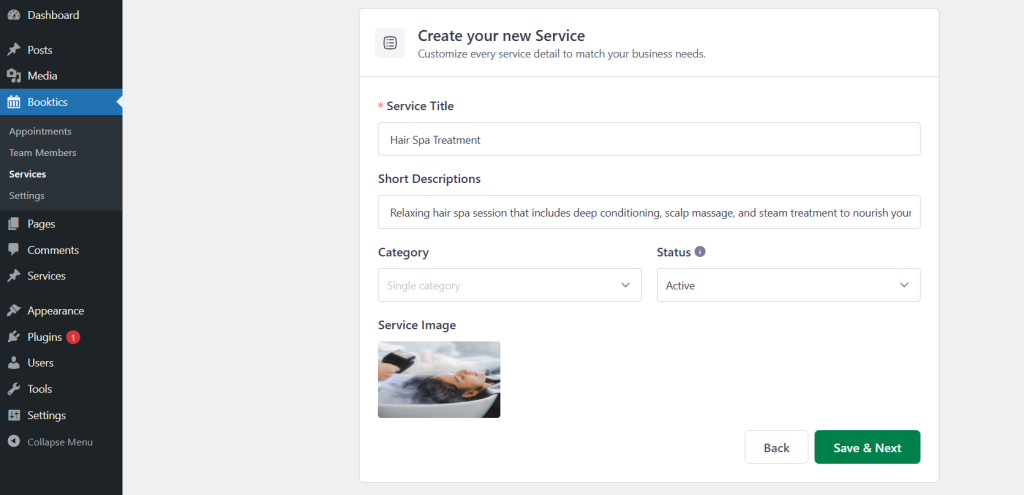Click the service list icon beside heading
Screen dimensions: 1024x495
[x=390, y=43]
